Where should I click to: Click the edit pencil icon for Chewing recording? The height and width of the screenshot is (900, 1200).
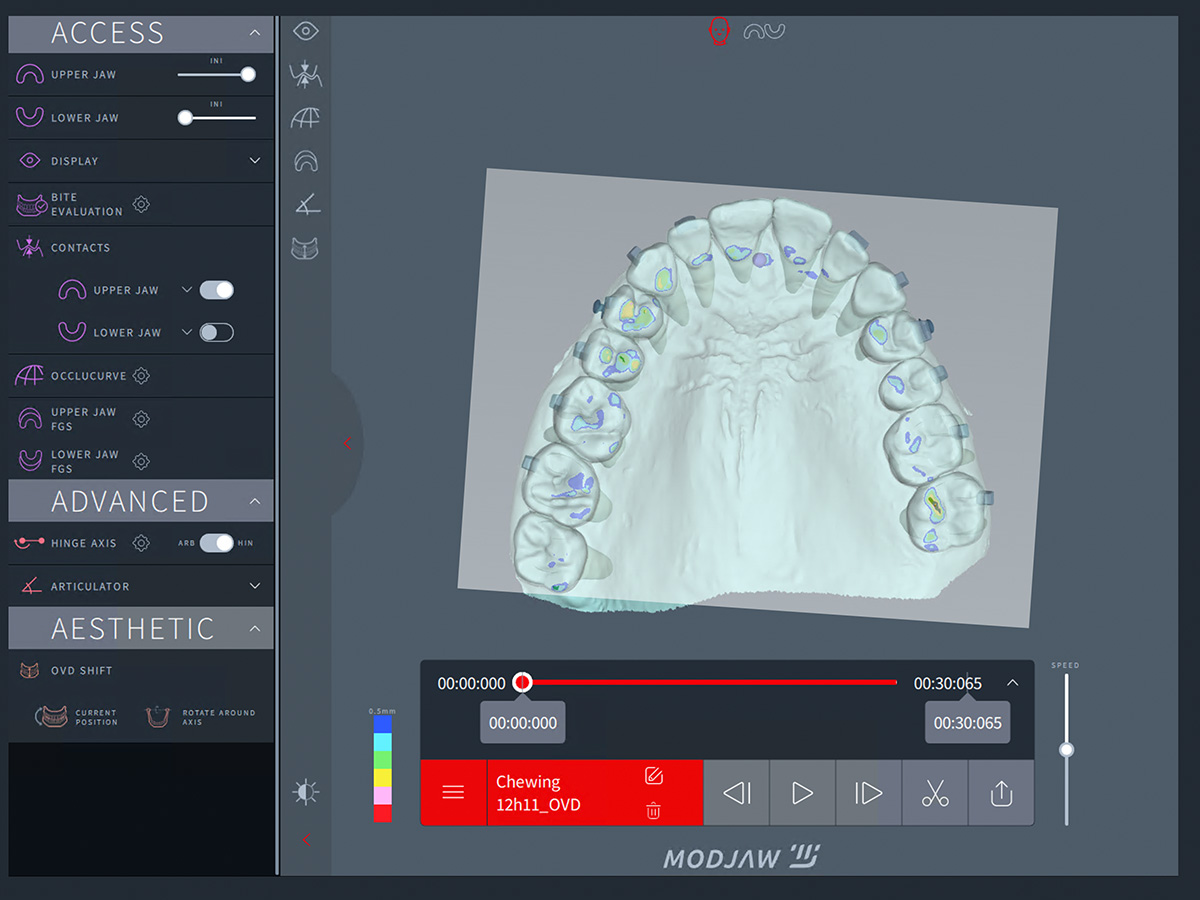coord(654,776)
